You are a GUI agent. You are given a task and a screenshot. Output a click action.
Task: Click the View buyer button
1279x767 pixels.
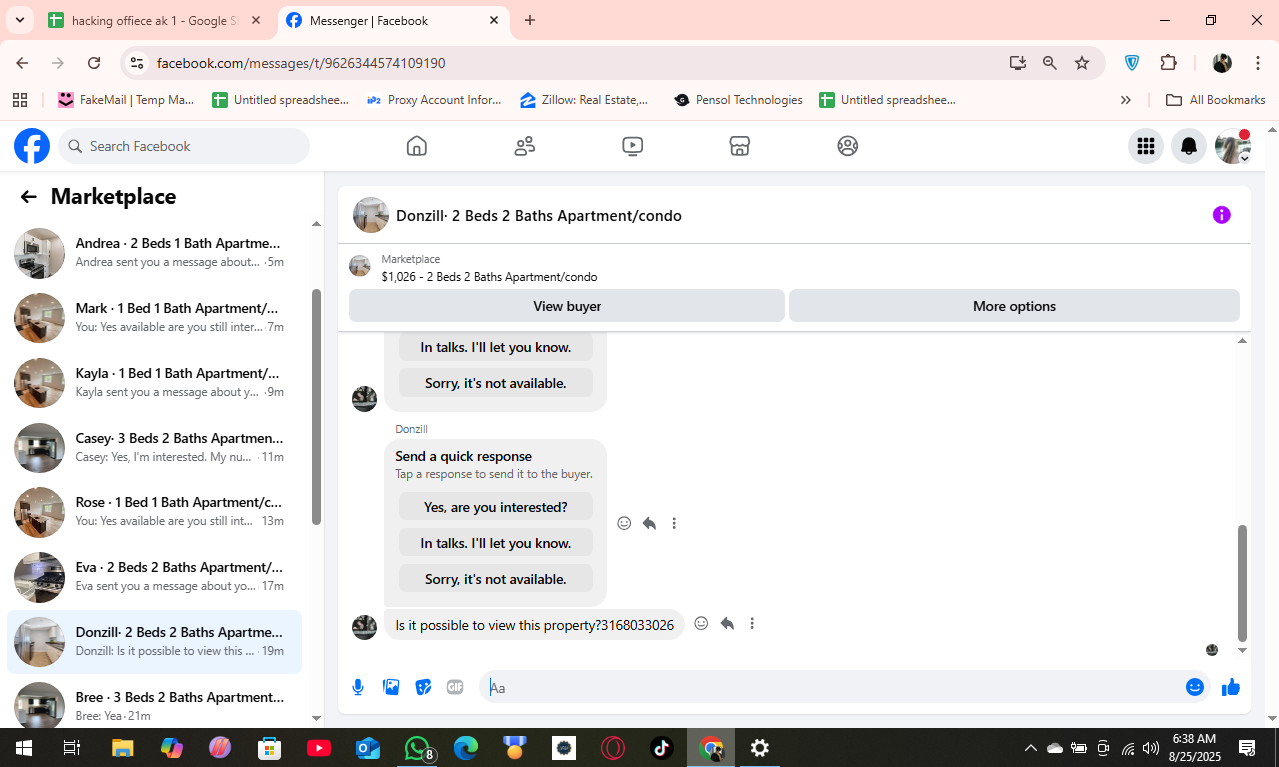pos(567,306)
